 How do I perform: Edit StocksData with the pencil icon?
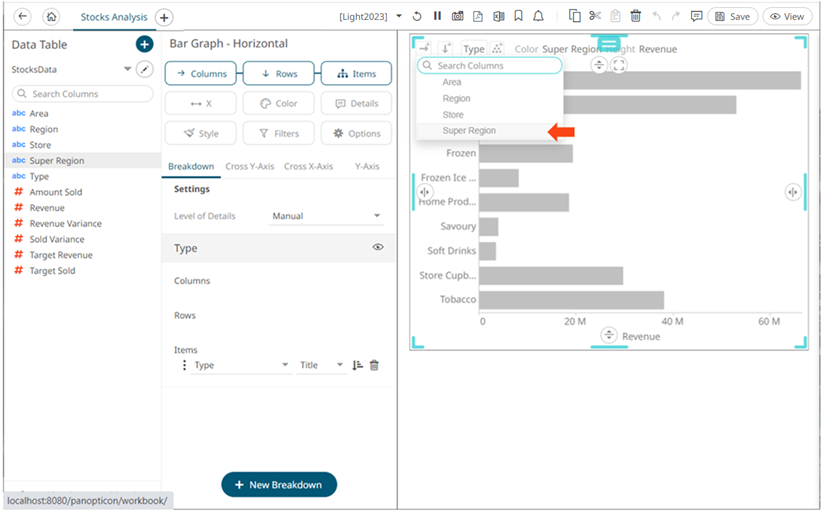[x=146, y=69]
